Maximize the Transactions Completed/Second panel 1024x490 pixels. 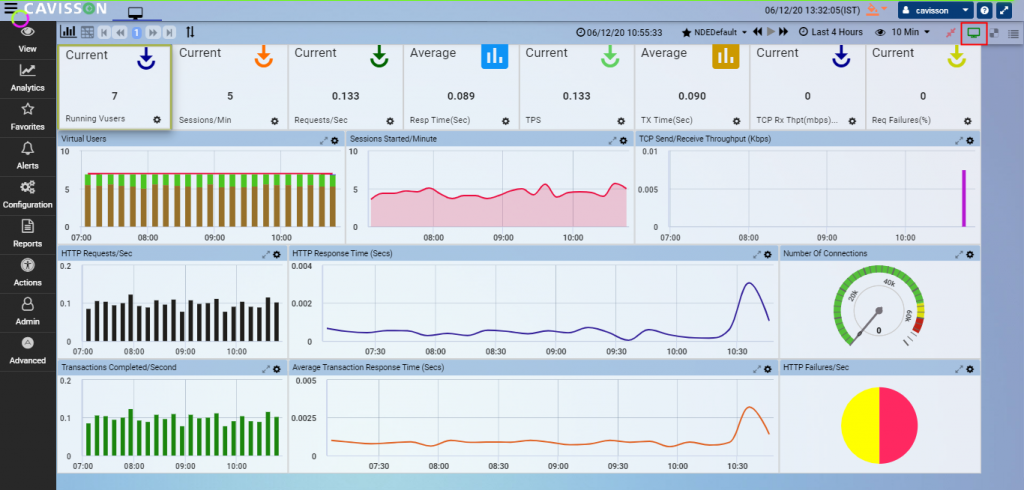tap(266, 369)
